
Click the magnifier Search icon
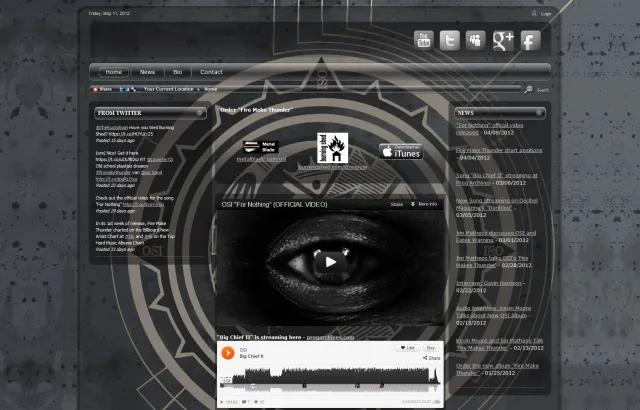click(528, 89)
